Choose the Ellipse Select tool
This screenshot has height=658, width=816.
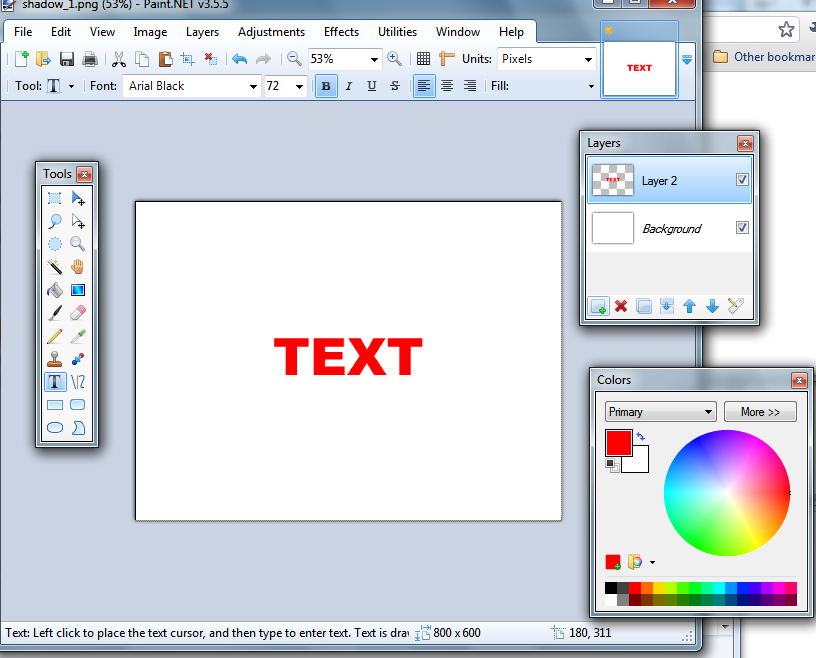click(55, 244)
